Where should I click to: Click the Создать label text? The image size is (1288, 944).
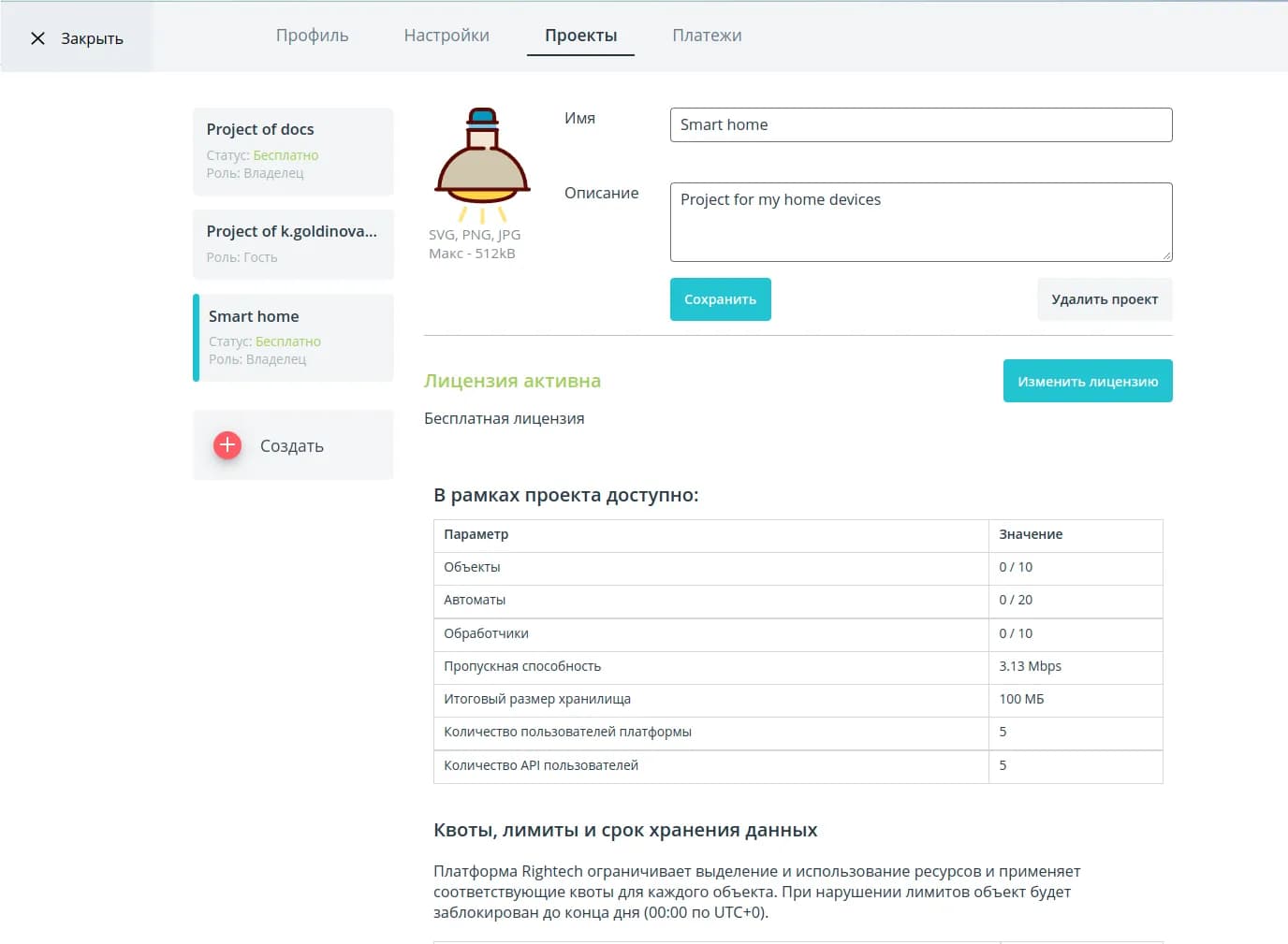click(x=292, y=446)
